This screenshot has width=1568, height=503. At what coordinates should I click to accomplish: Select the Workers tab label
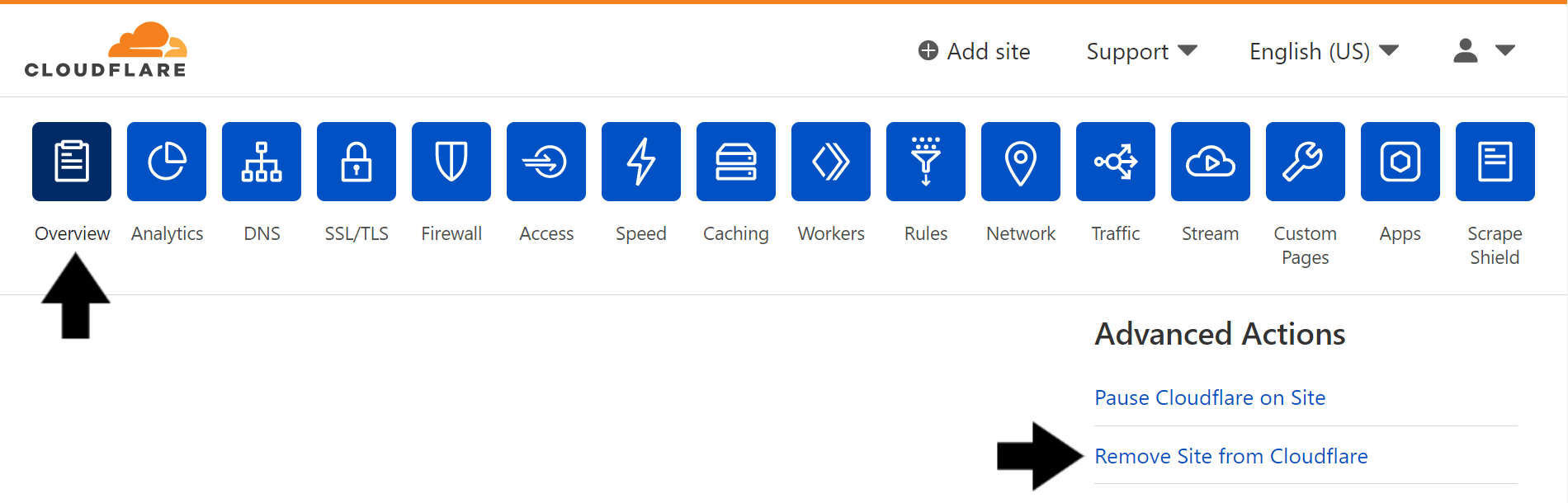(x=831, y=233)
